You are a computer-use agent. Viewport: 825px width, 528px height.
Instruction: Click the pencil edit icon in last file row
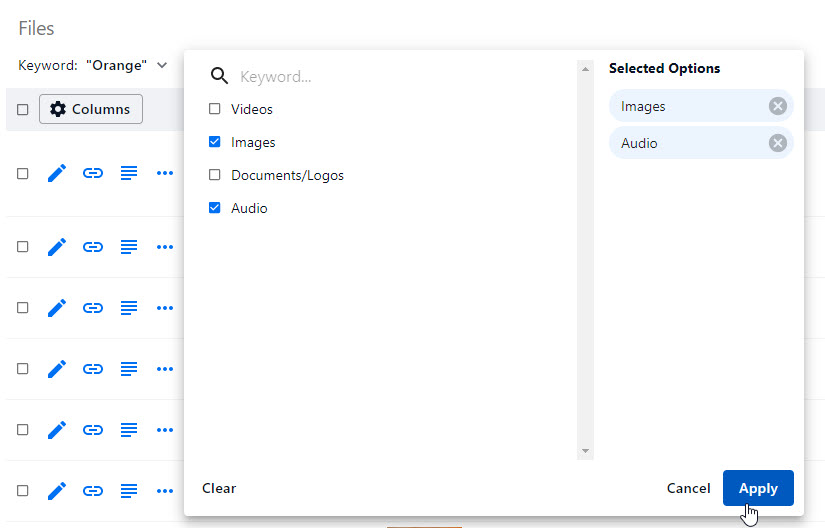57,491
